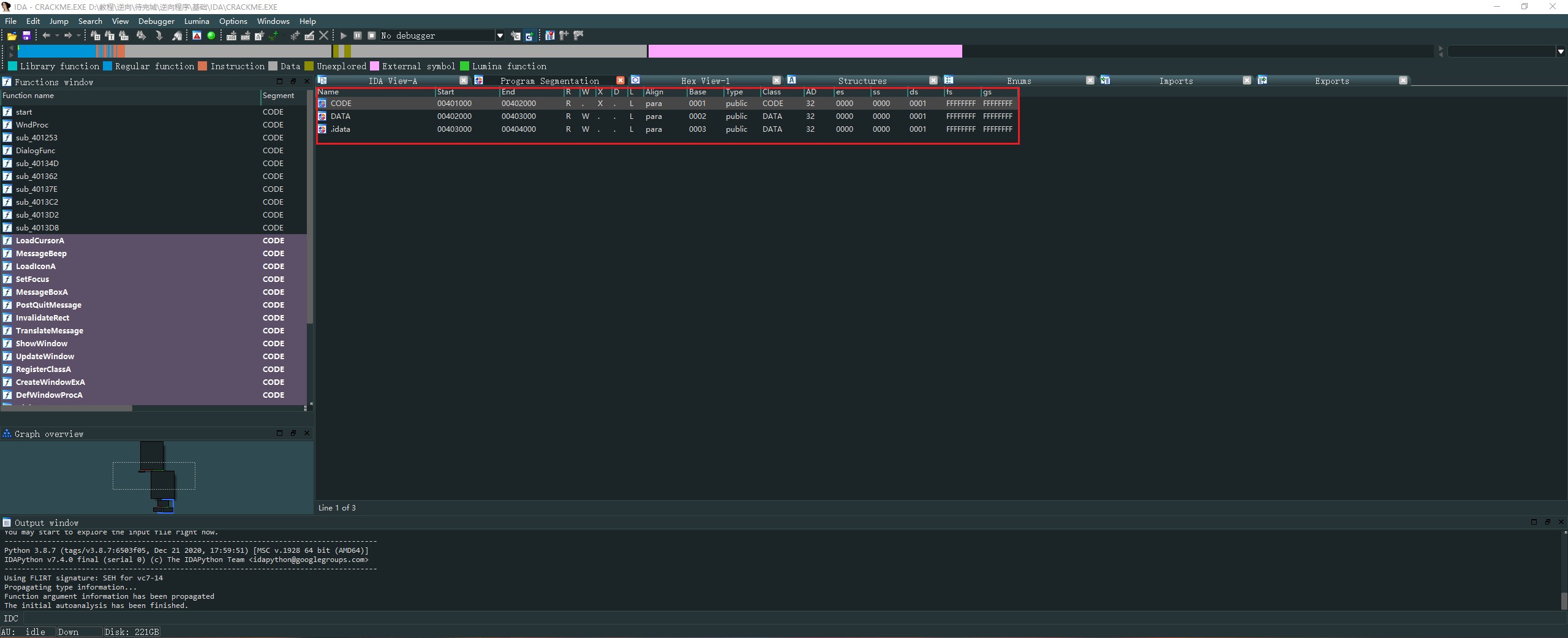Click the binoculars byte sequence search icon

tap(124, 36)
